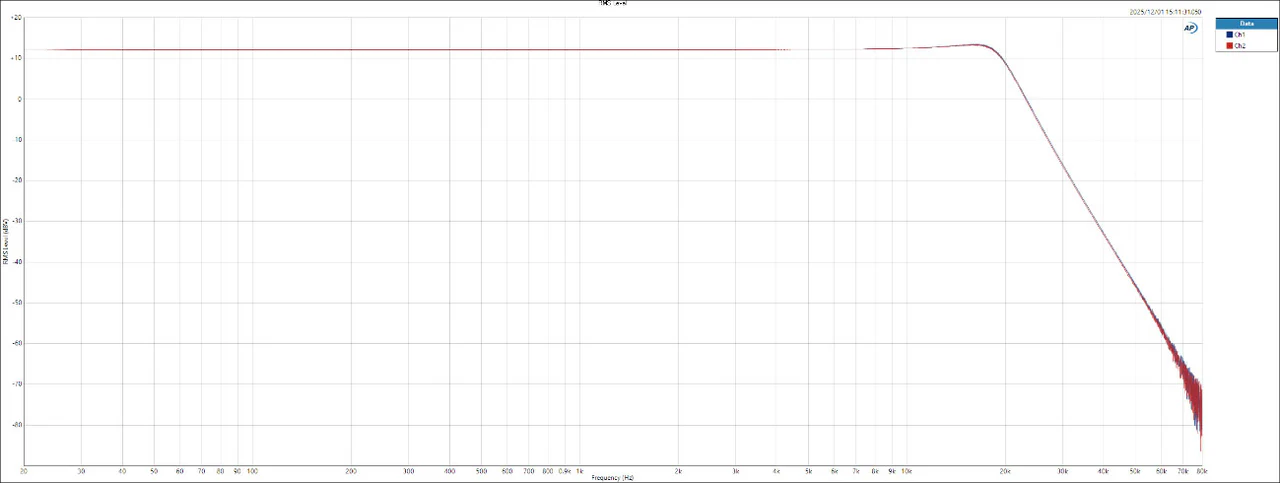
Task: Click the graph timestamp at top right
Action: click(1165, 12)
